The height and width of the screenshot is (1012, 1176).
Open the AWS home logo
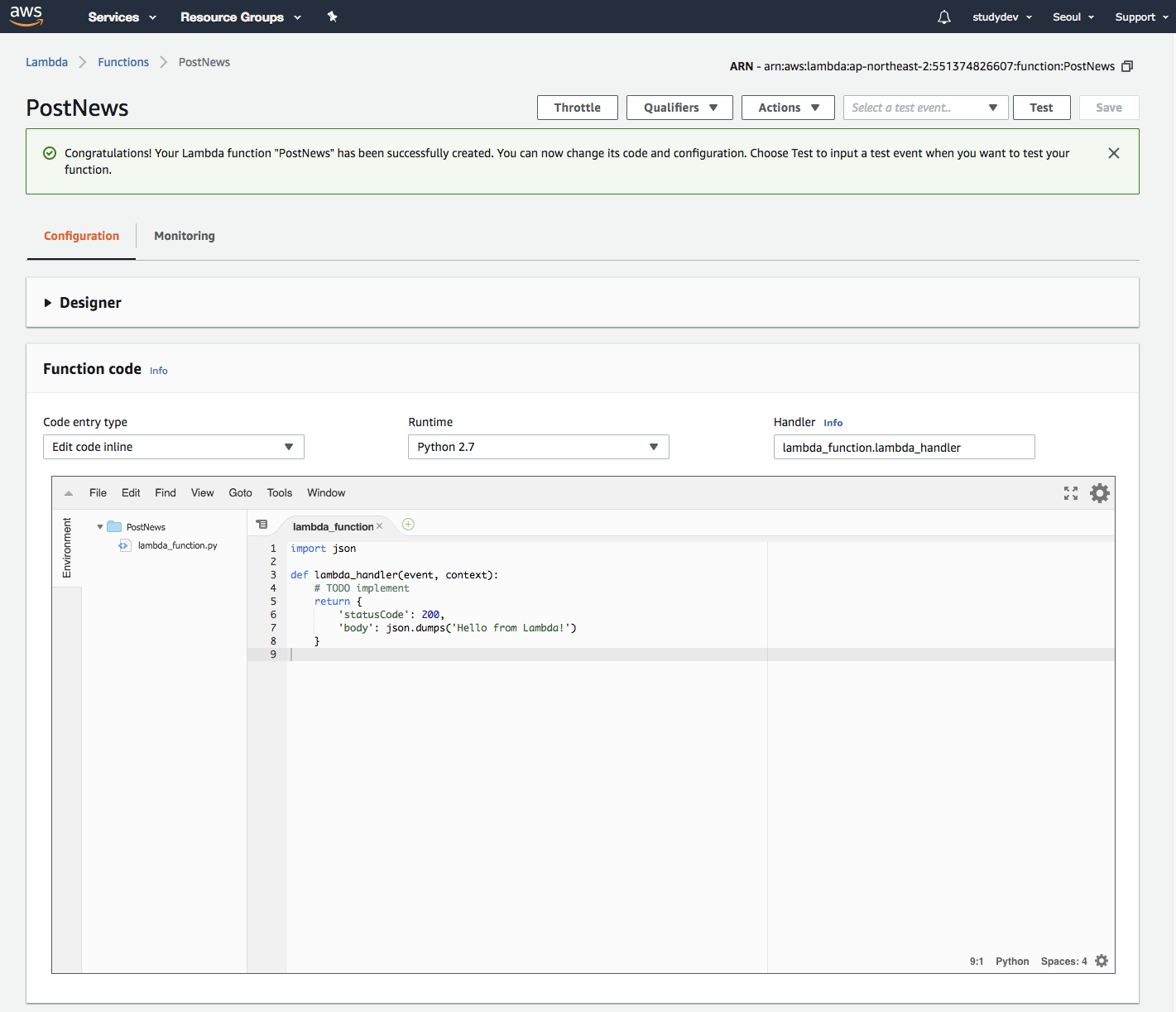click(26, 16)
